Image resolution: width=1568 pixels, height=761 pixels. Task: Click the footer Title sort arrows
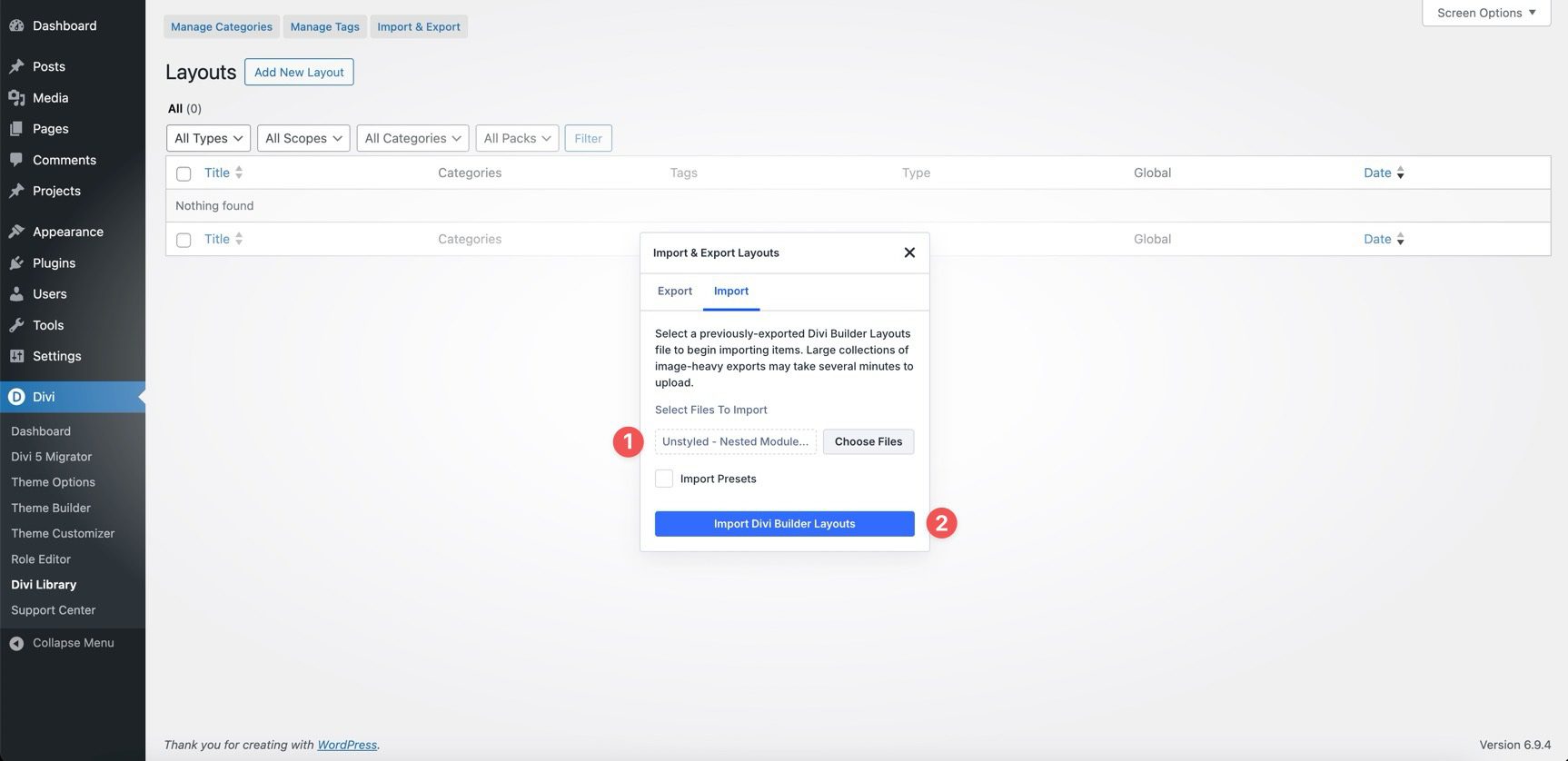point(239,239)
